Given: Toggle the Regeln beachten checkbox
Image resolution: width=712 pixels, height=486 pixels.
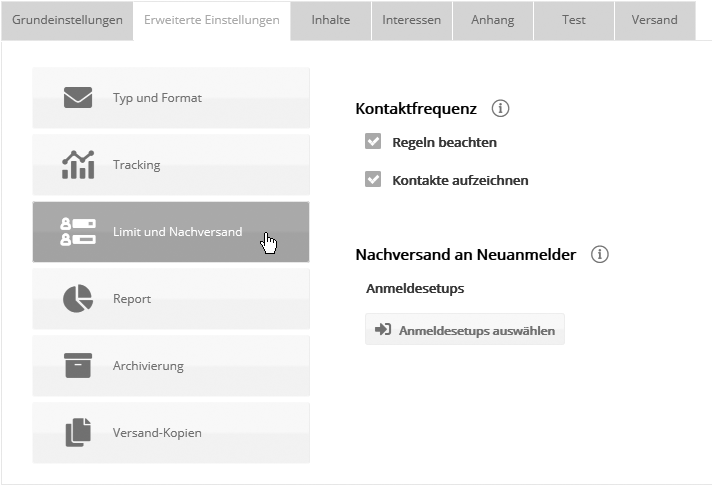Looking at the screenshot, I should click(x=374, y=142).
